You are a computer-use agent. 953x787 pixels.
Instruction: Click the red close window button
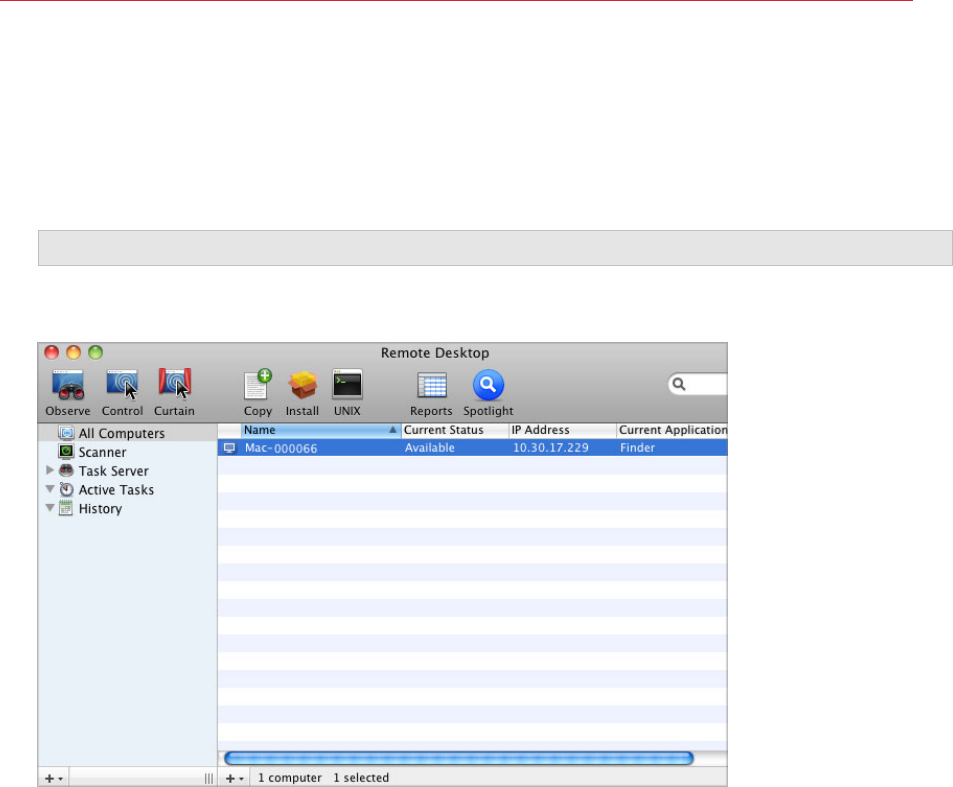(52, 352)
